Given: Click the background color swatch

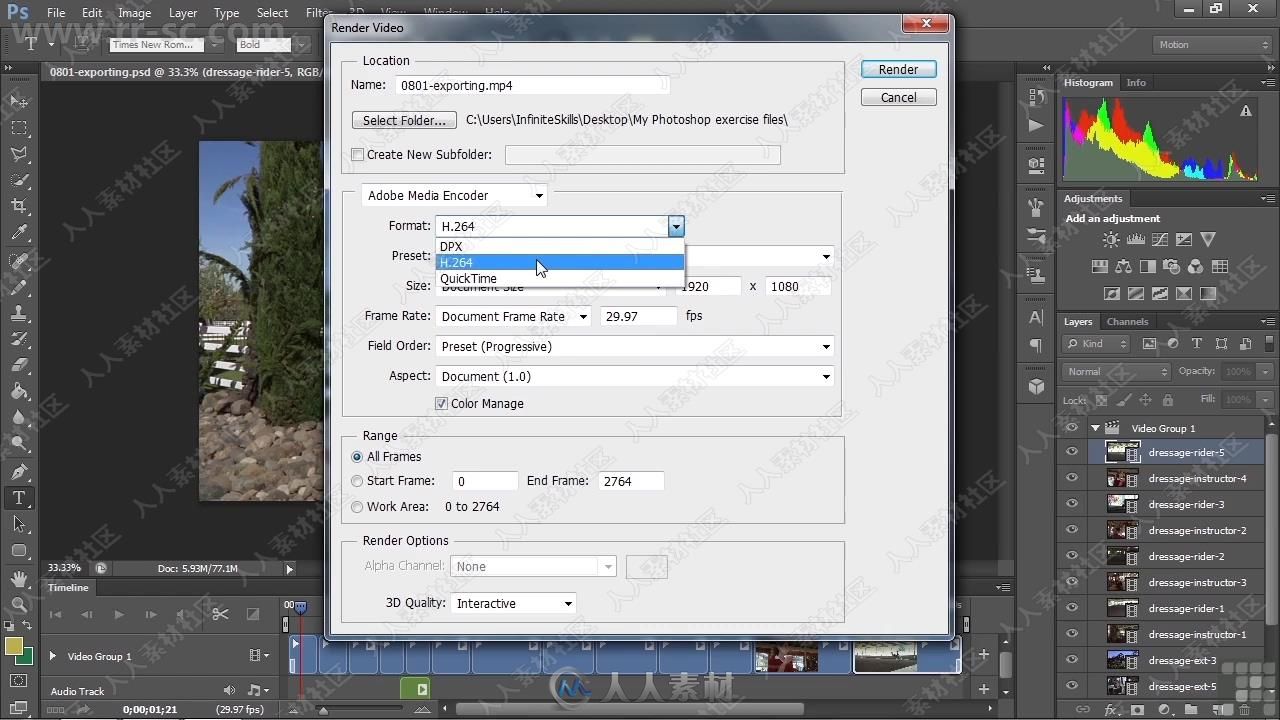Looking at the screenshot, I should [24, 656].
